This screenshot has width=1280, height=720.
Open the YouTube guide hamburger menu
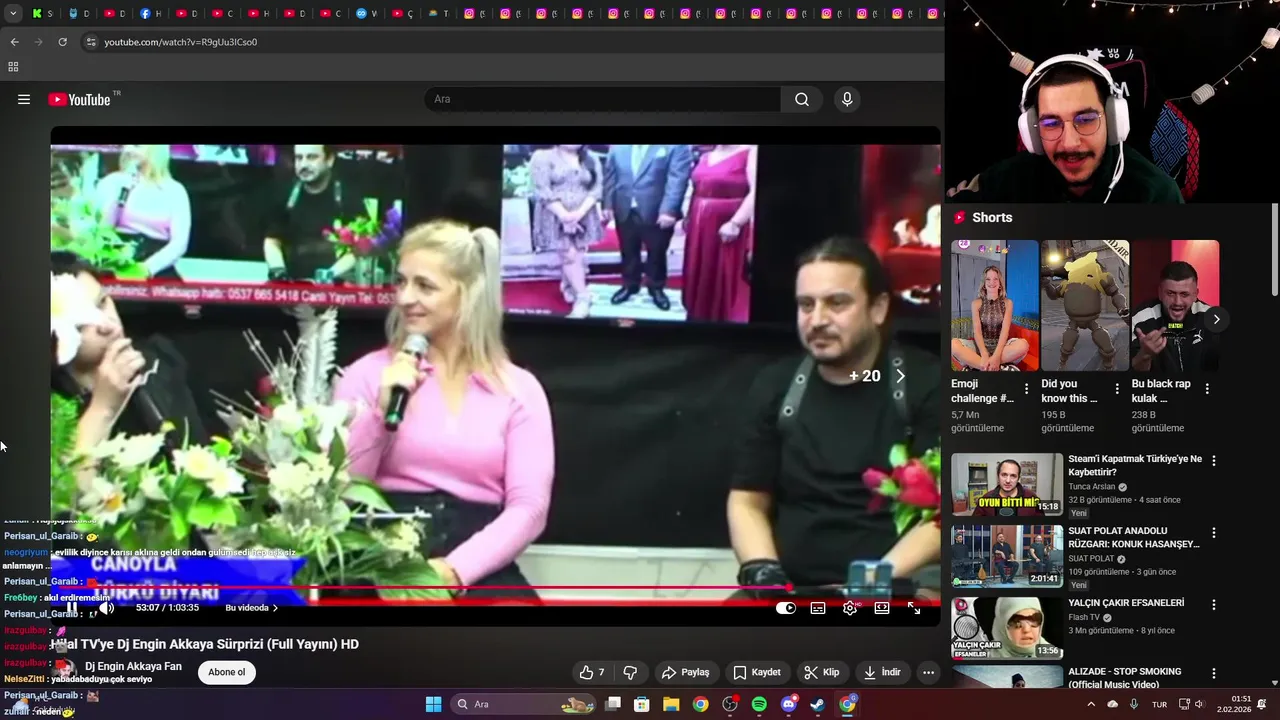(x=24, y=99)
